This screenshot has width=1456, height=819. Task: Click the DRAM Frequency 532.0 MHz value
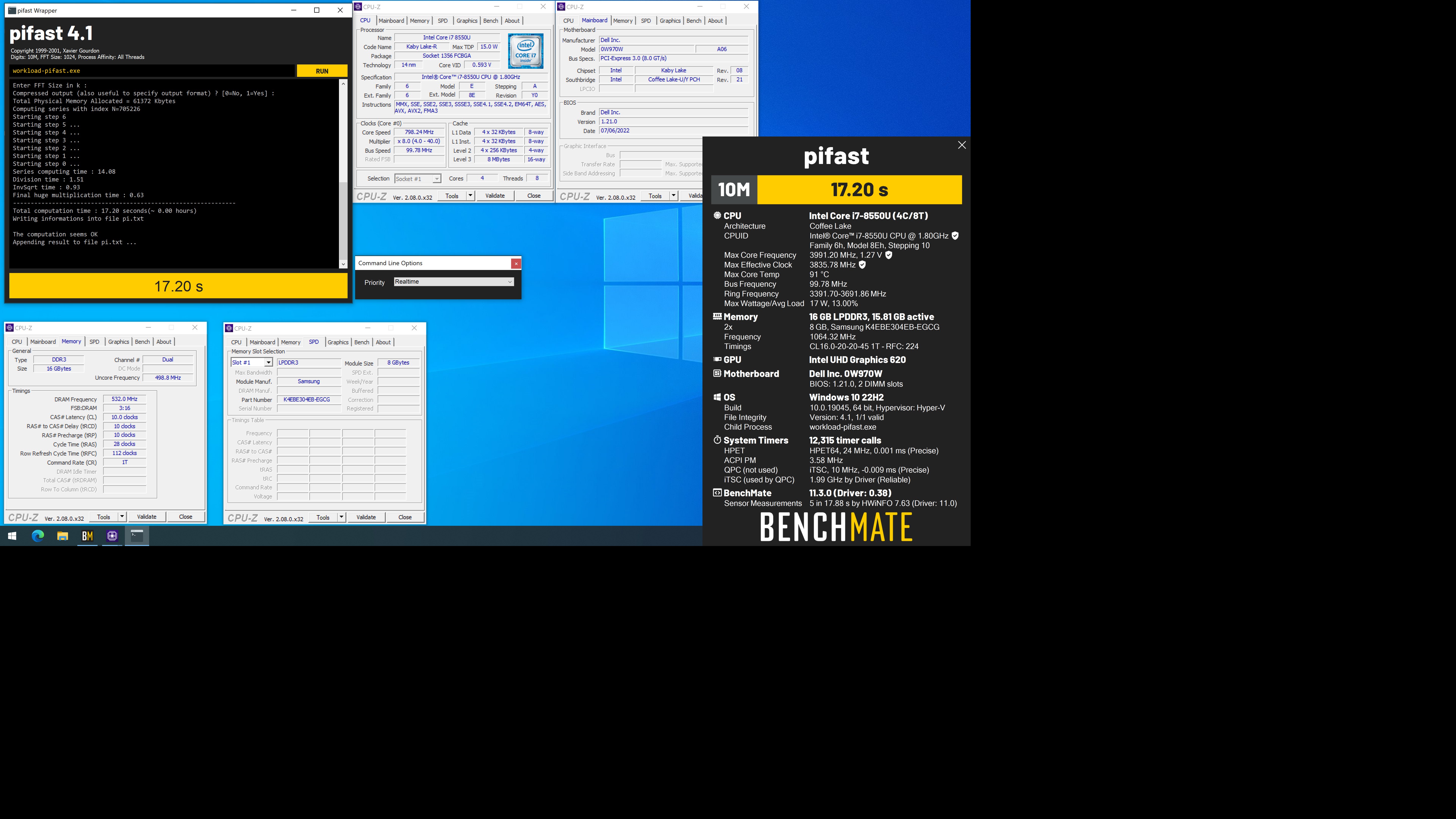click(x=124, y=399)
